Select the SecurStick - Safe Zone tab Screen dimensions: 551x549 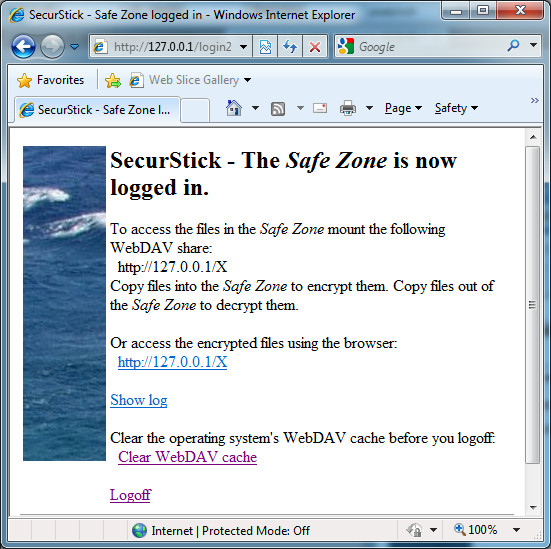point(97,110)
